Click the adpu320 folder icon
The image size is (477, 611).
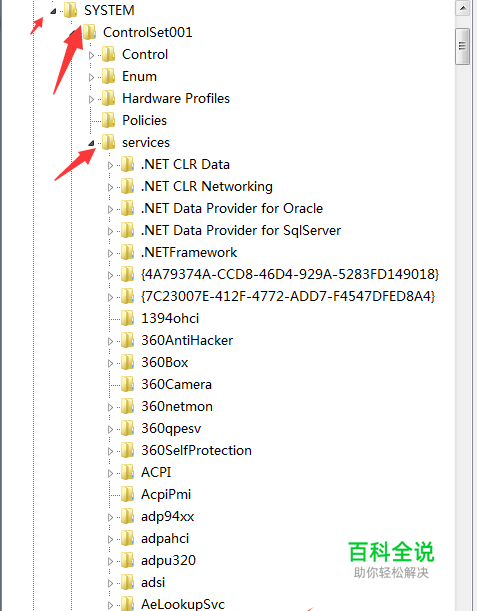(127, 560)
